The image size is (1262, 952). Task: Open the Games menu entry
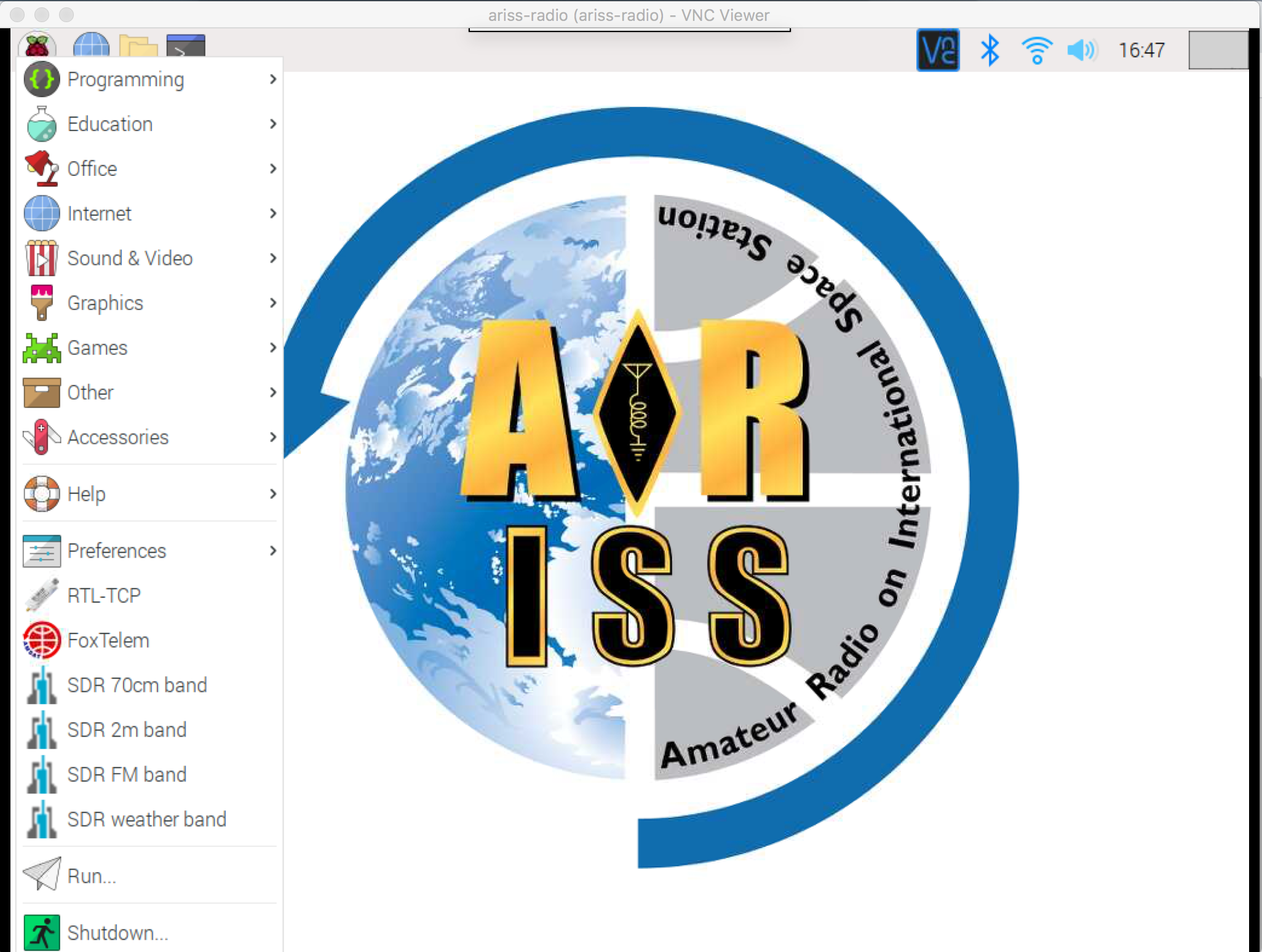point(150,347)
